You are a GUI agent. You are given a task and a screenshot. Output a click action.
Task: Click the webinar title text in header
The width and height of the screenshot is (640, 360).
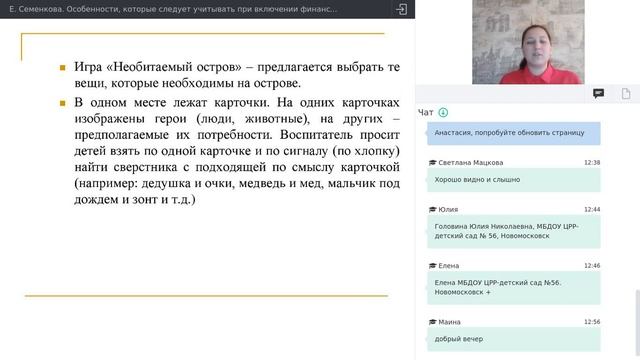173,9
